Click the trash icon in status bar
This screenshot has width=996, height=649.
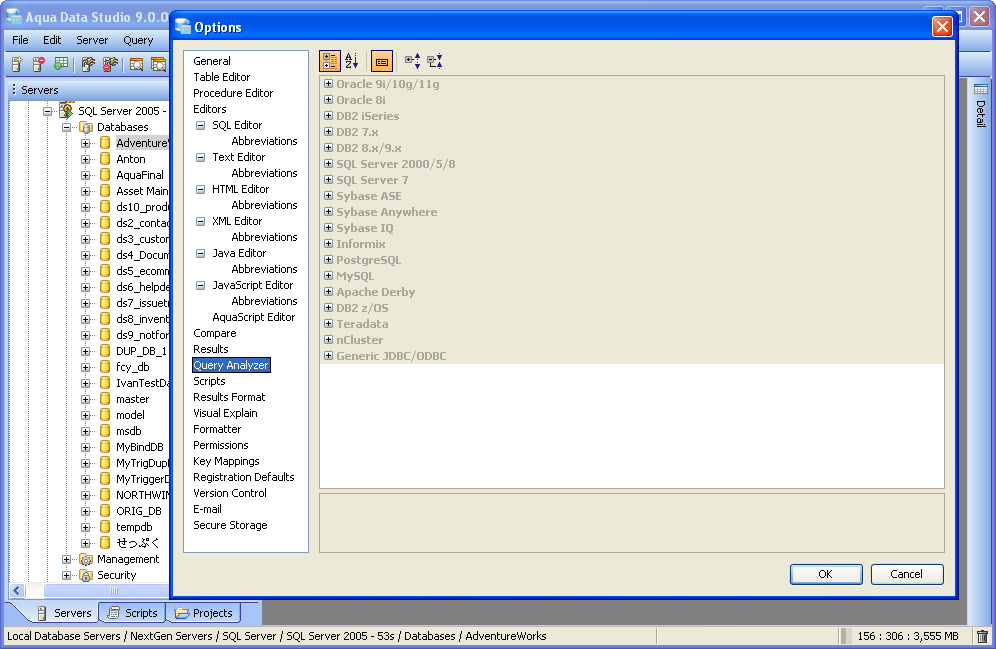(982, 636)
